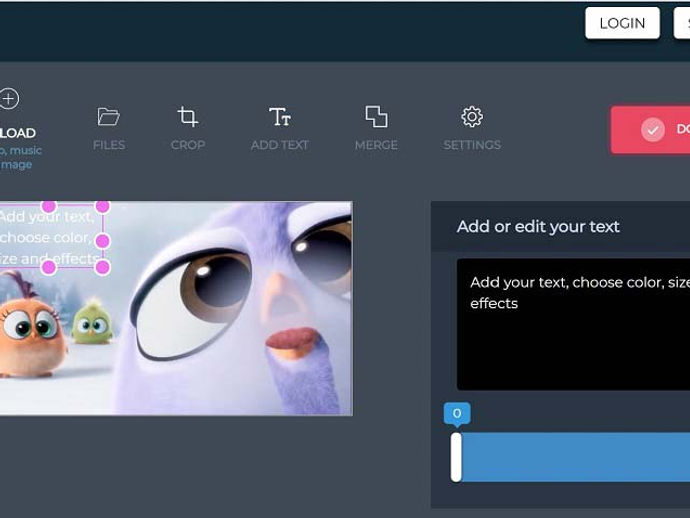Select the Crop tool icon
Viewport: 690px width, 518px height.
click(187, 117)
